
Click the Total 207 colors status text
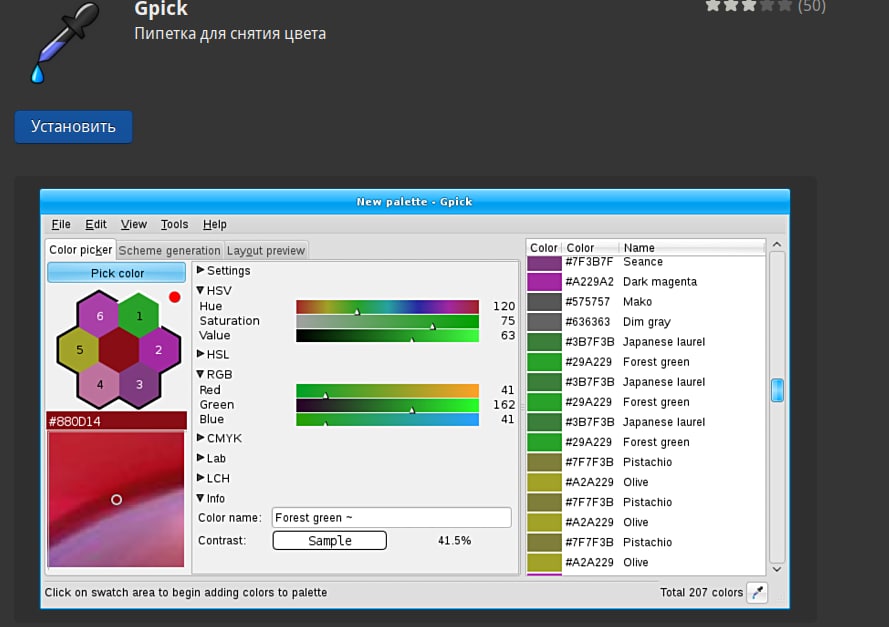(701, 592)
